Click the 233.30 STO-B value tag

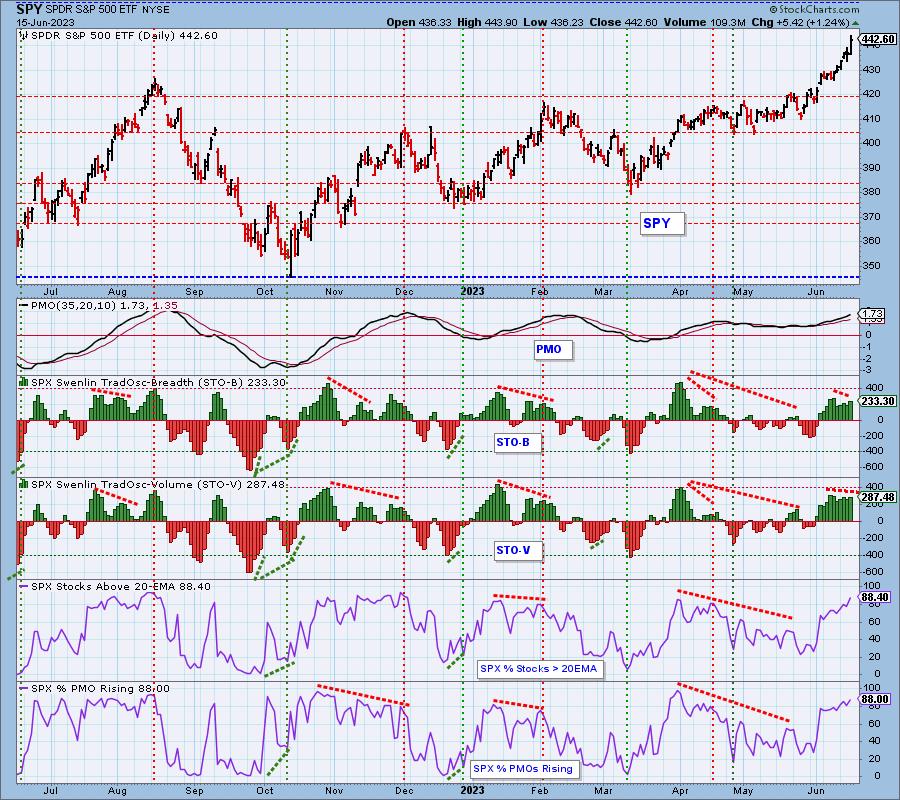click(876, 401)
